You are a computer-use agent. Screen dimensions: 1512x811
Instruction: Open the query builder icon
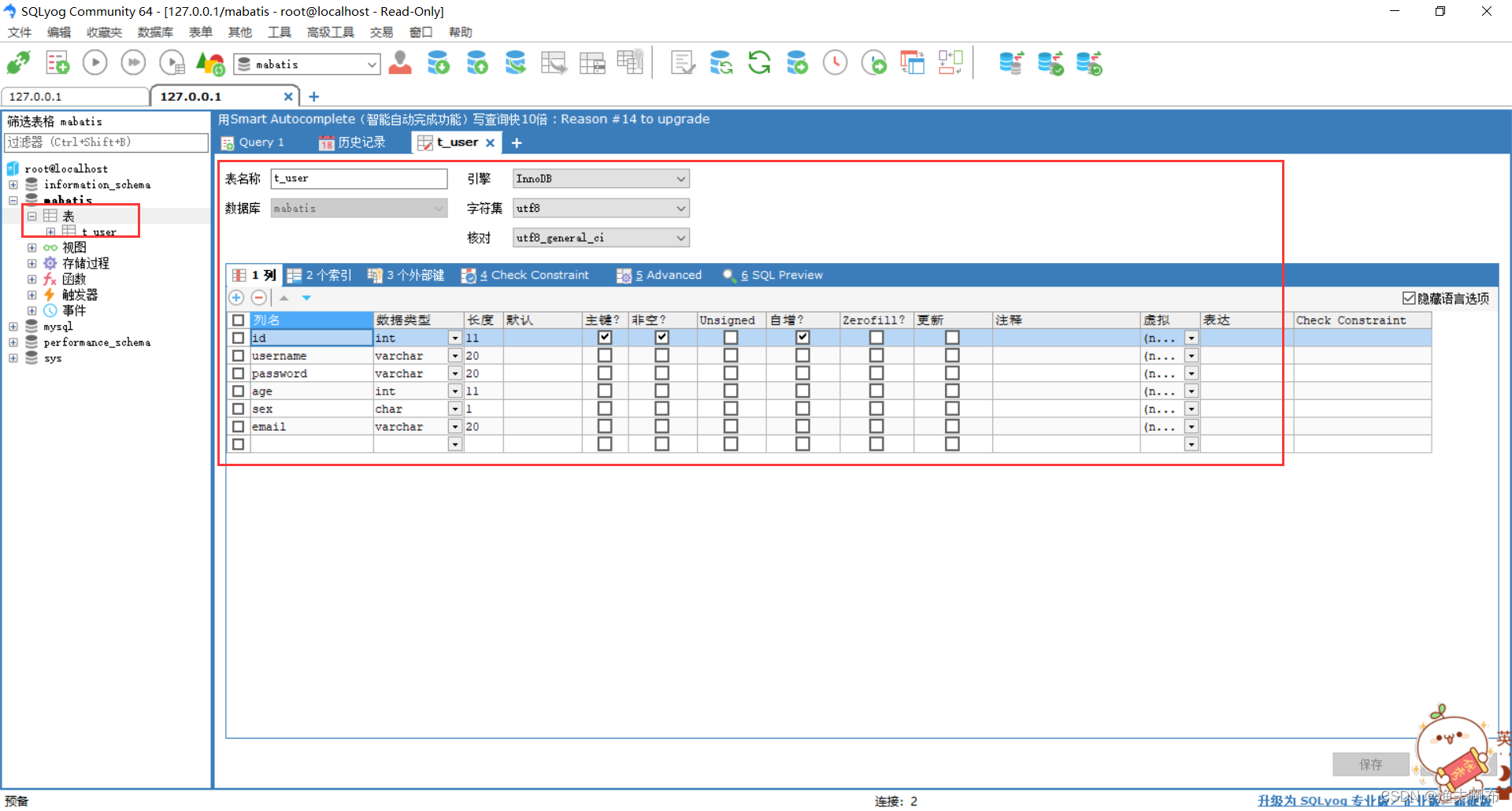(x=912, y=62)
